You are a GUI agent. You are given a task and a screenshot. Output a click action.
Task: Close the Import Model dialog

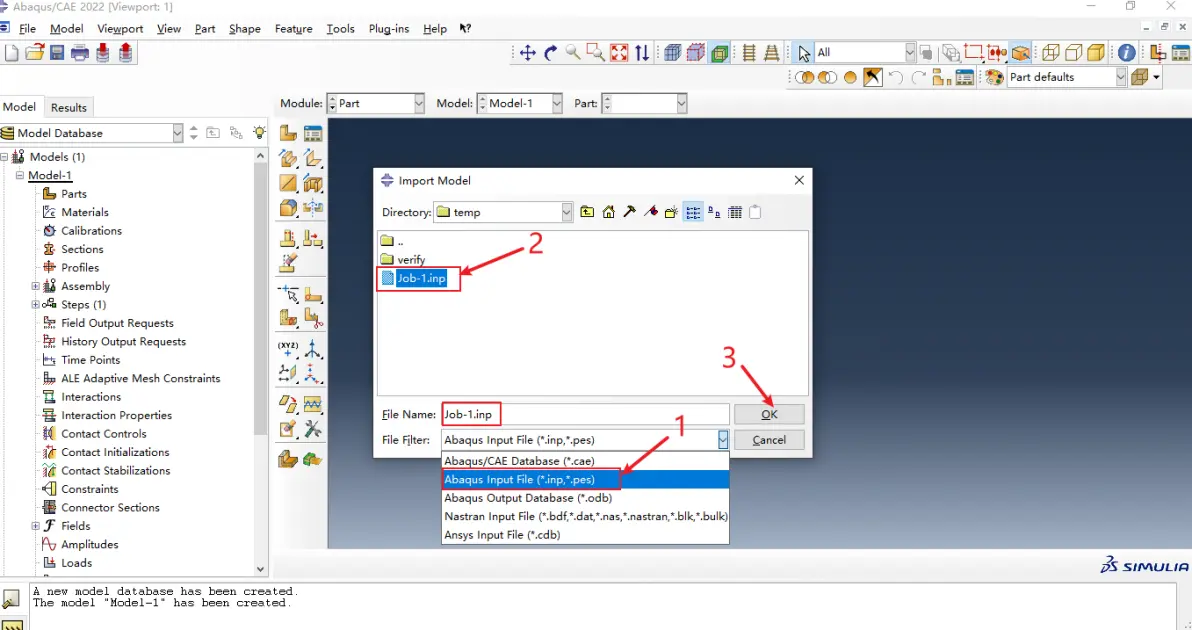(799, 180)
